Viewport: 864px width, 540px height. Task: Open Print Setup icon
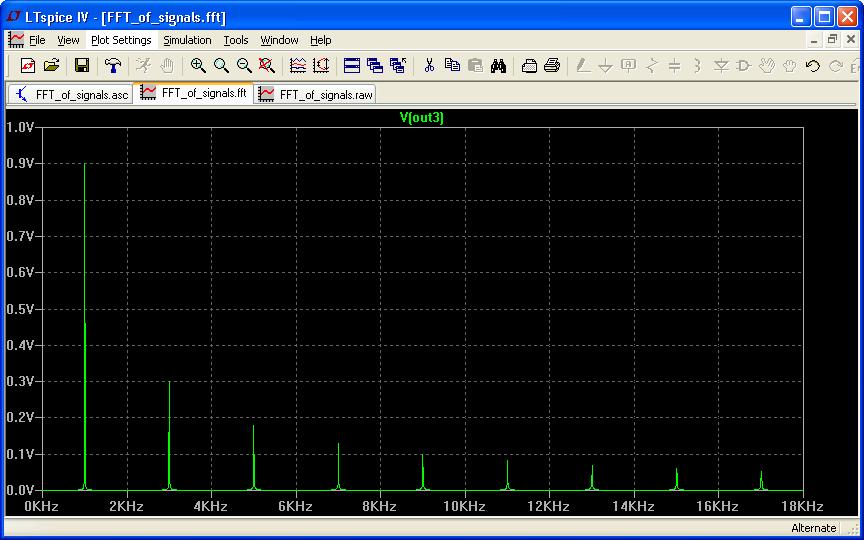click(529, 66)
